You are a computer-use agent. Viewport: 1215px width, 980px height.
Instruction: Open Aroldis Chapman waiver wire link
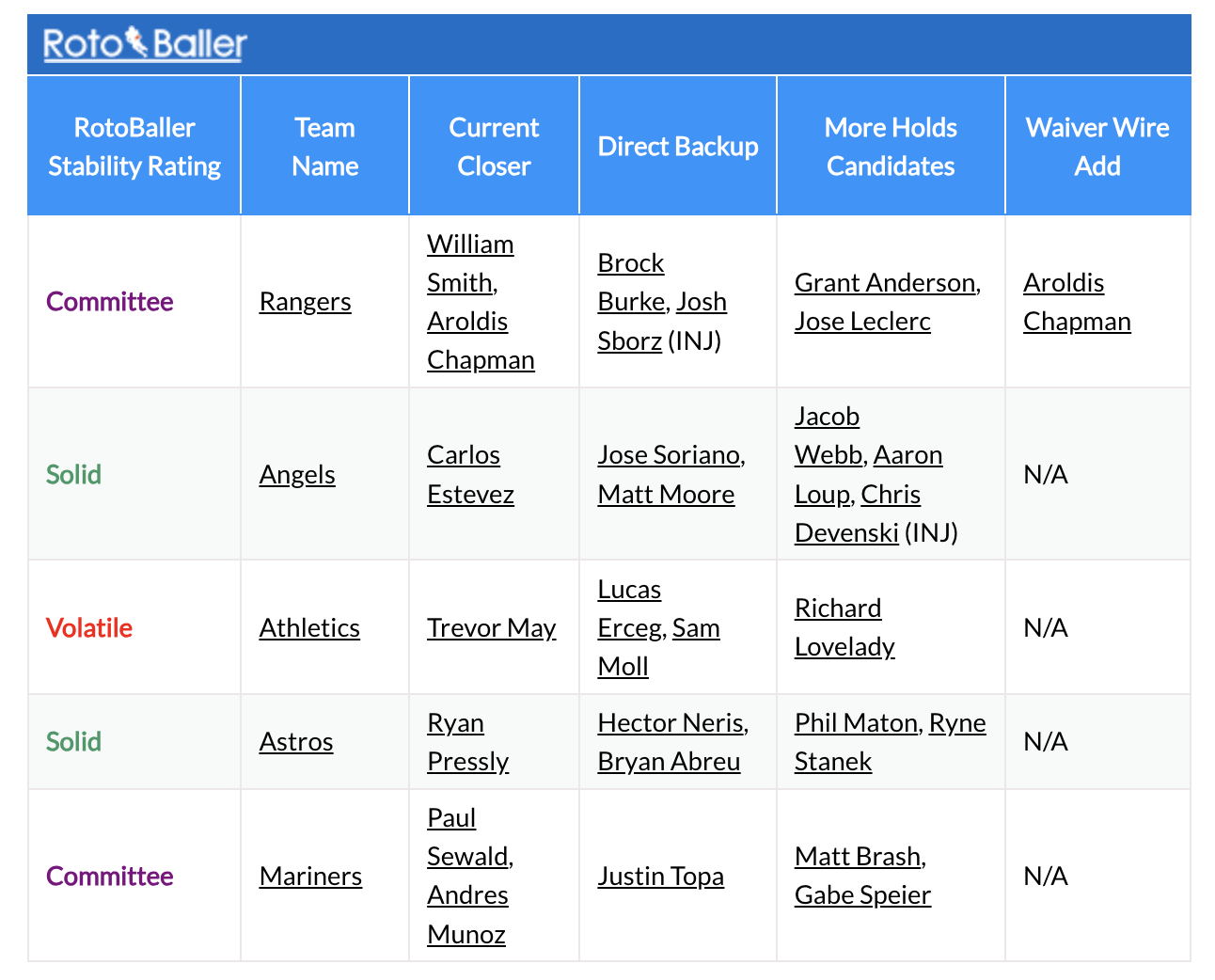pos(1077,302)
